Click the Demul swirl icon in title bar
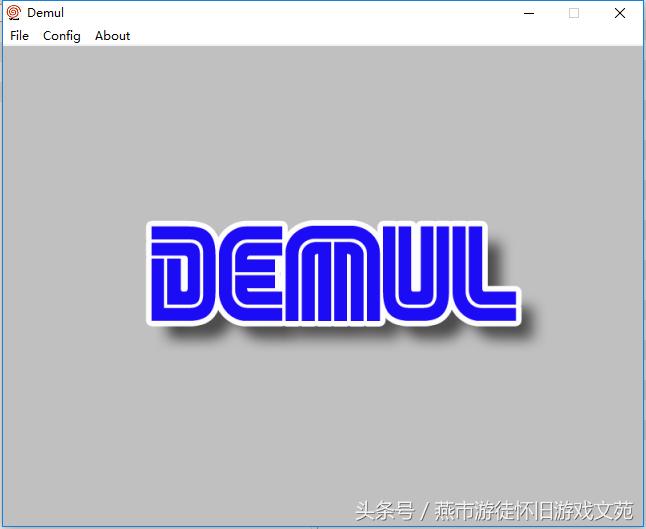 pyautogui.click(x=14, y=13)
